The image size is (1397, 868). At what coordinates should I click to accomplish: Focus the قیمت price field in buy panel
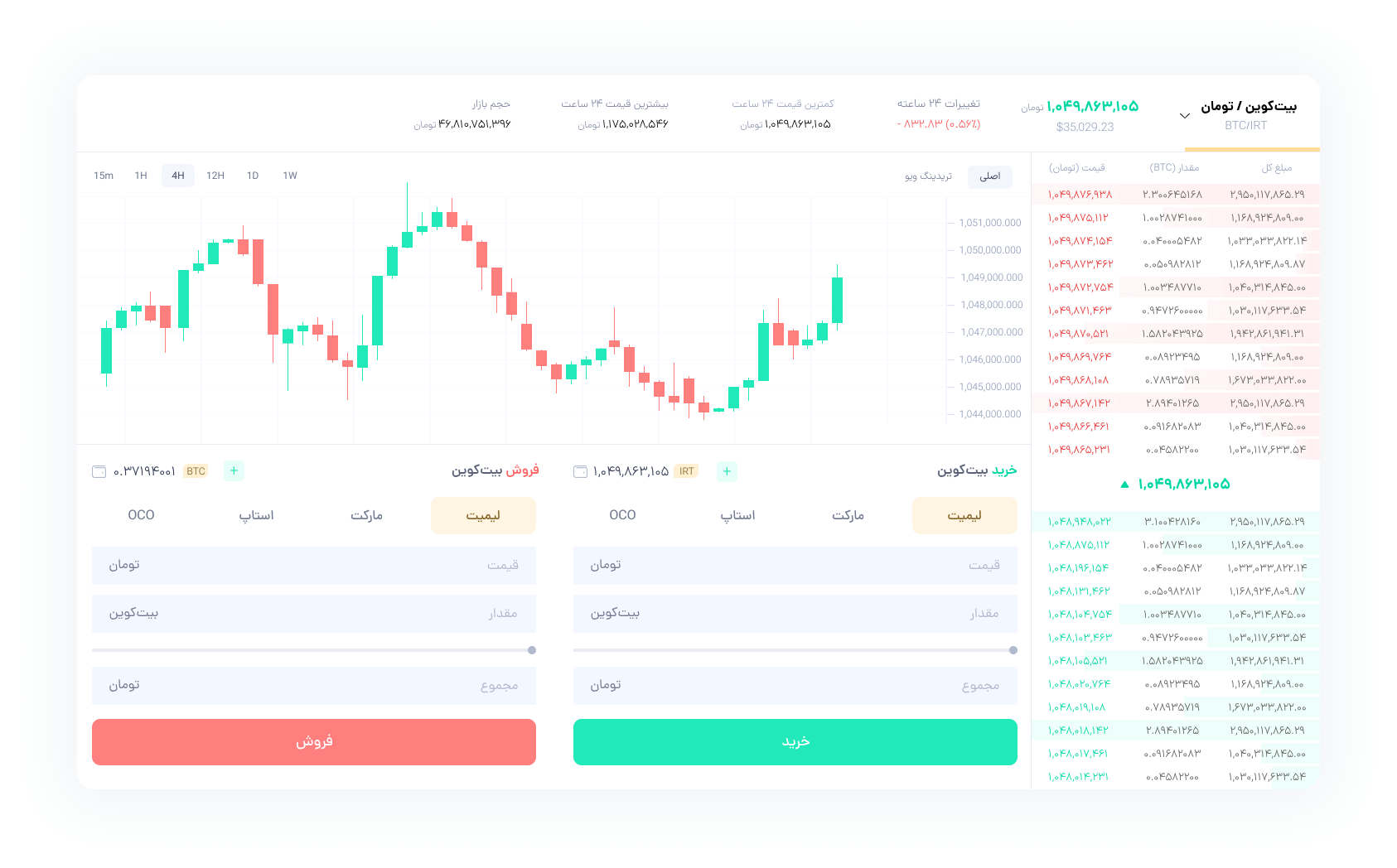tap(795, 566)
